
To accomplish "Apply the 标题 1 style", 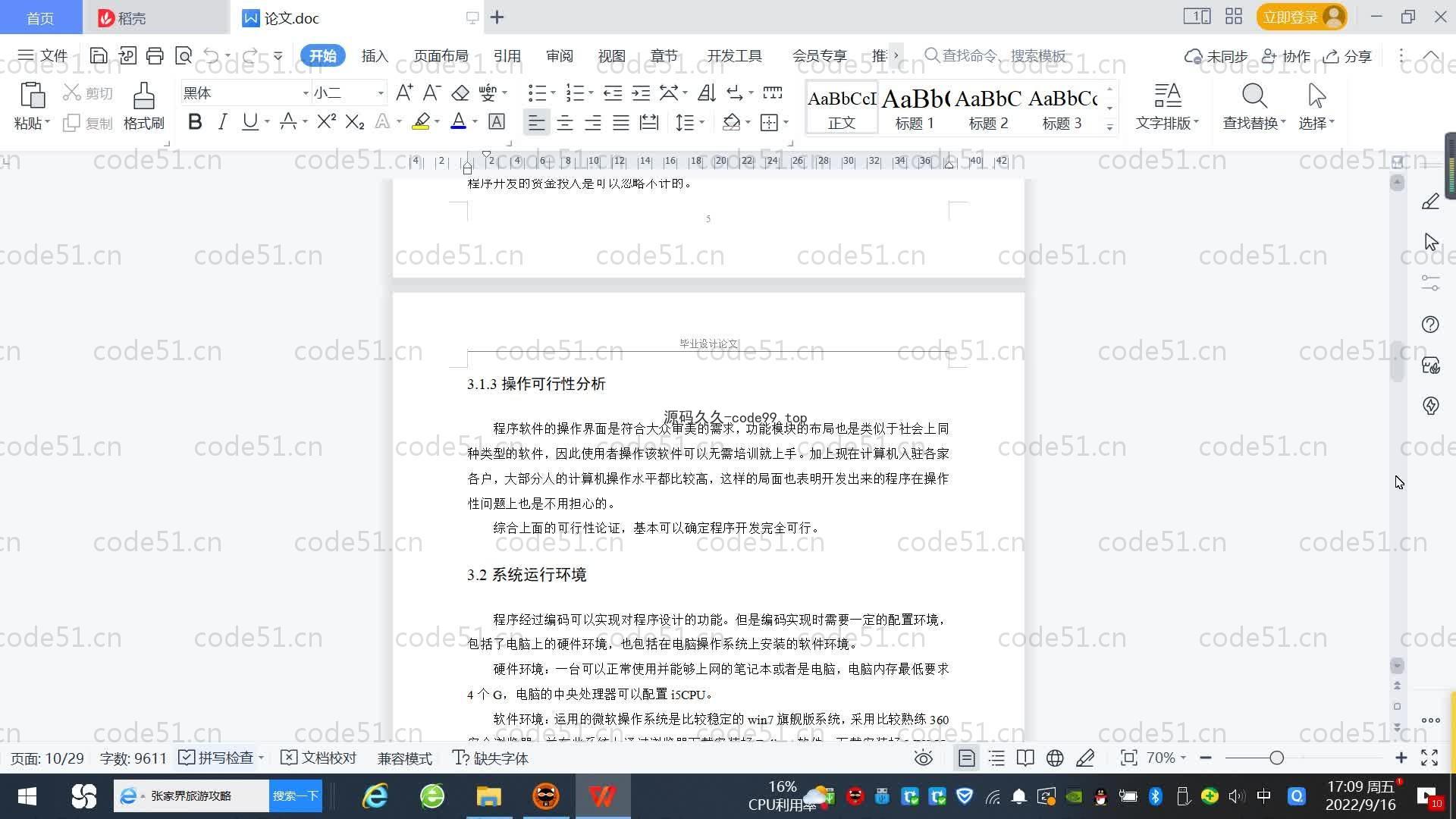I will (x=915, y=108).
